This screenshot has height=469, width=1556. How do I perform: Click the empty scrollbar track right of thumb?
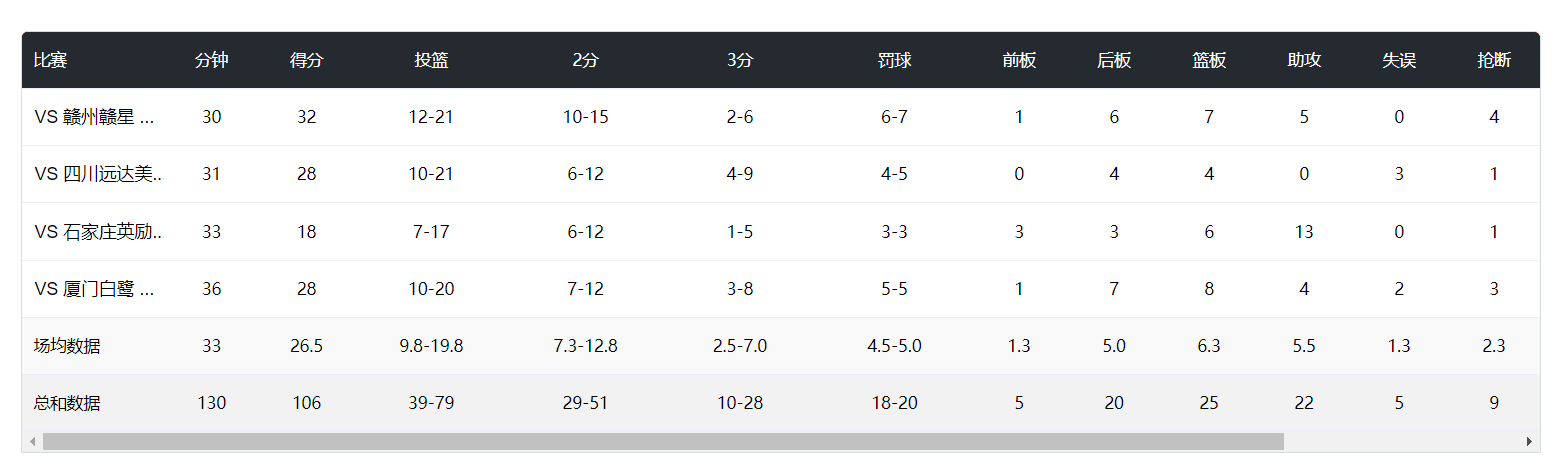[x=1400, y=442]
